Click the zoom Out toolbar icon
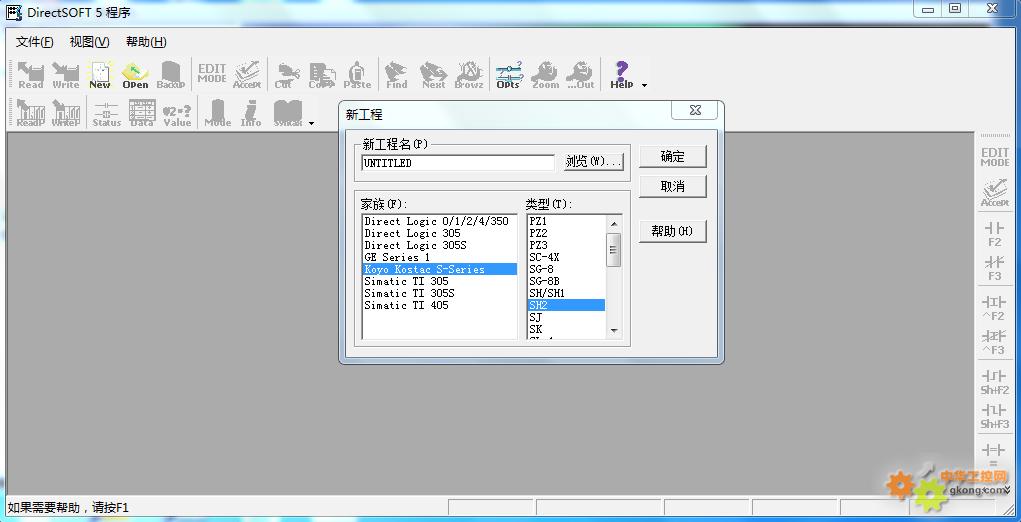1021x522 pixels. pos(580,75)
